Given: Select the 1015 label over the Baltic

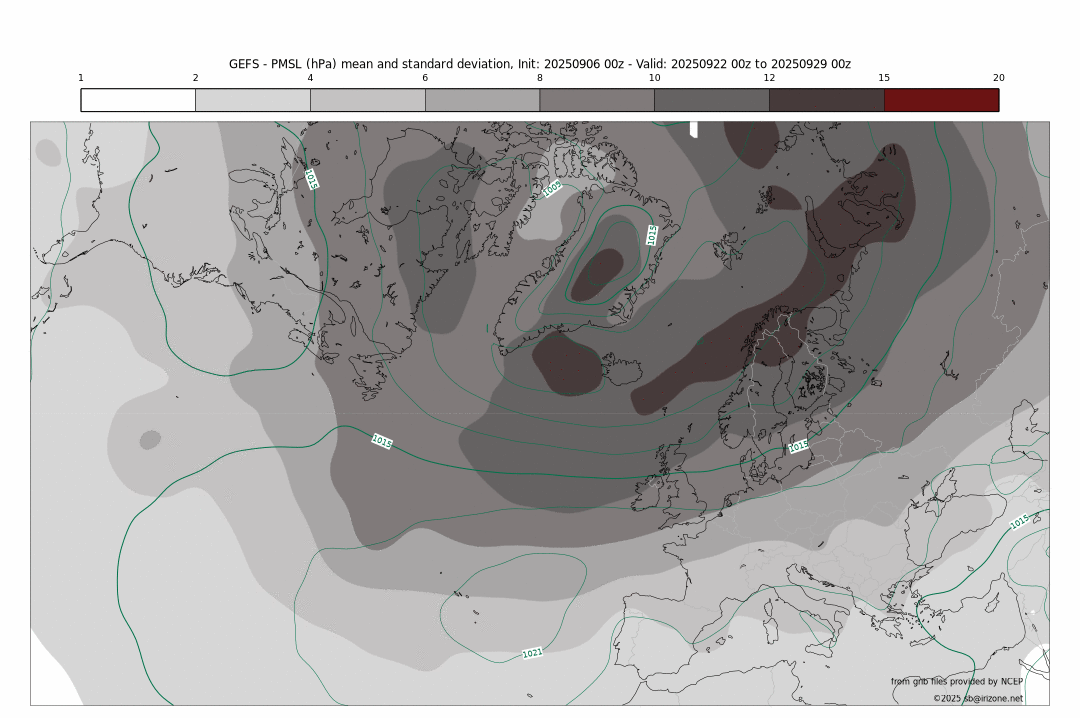Looking at the screenshot, I should [x=798, y=446].
